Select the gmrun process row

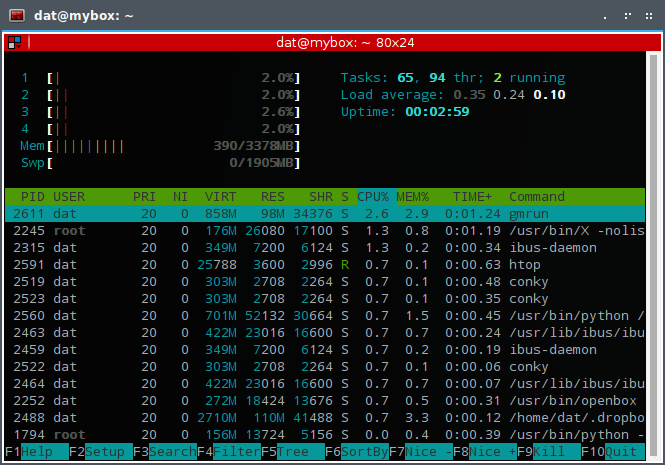point(325,214)
